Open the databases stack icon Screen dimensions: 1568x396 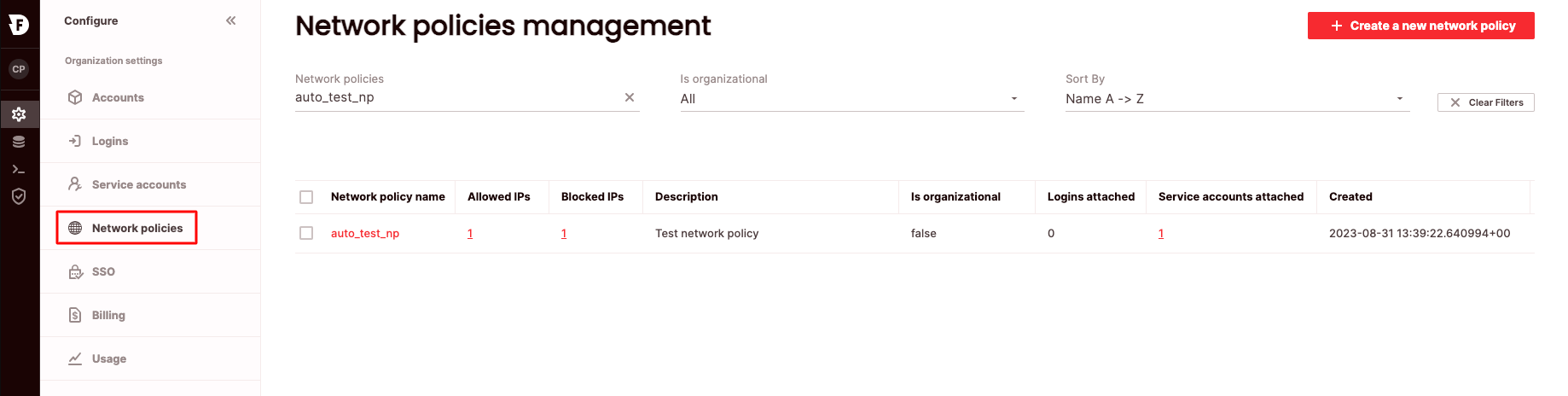point(19,142)
